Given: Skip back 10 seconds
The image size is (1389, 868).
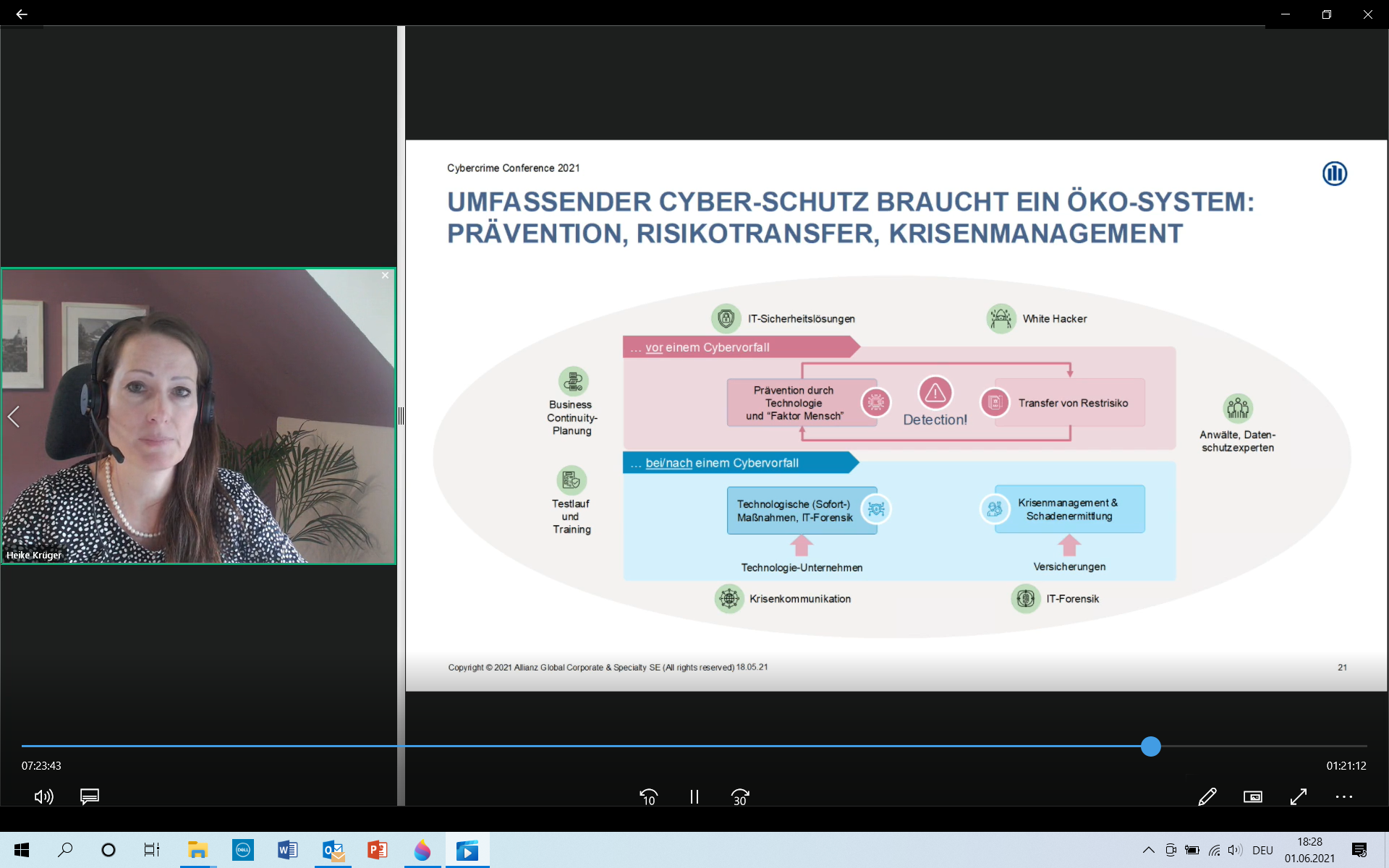Looking at the screenshot, I should [648, 796].
